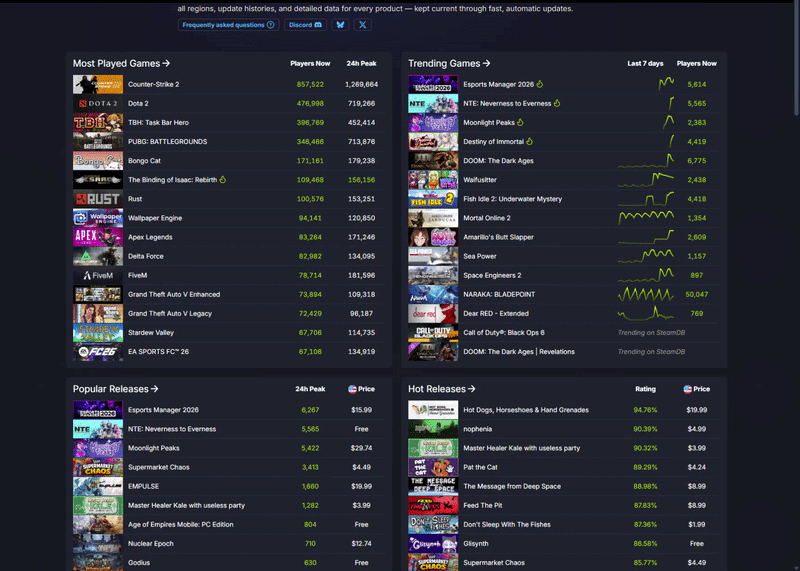Click flame icon beside Destiny of Immortal
The image size is (800, 571).
pyautogui.click(x=530, y=141)
